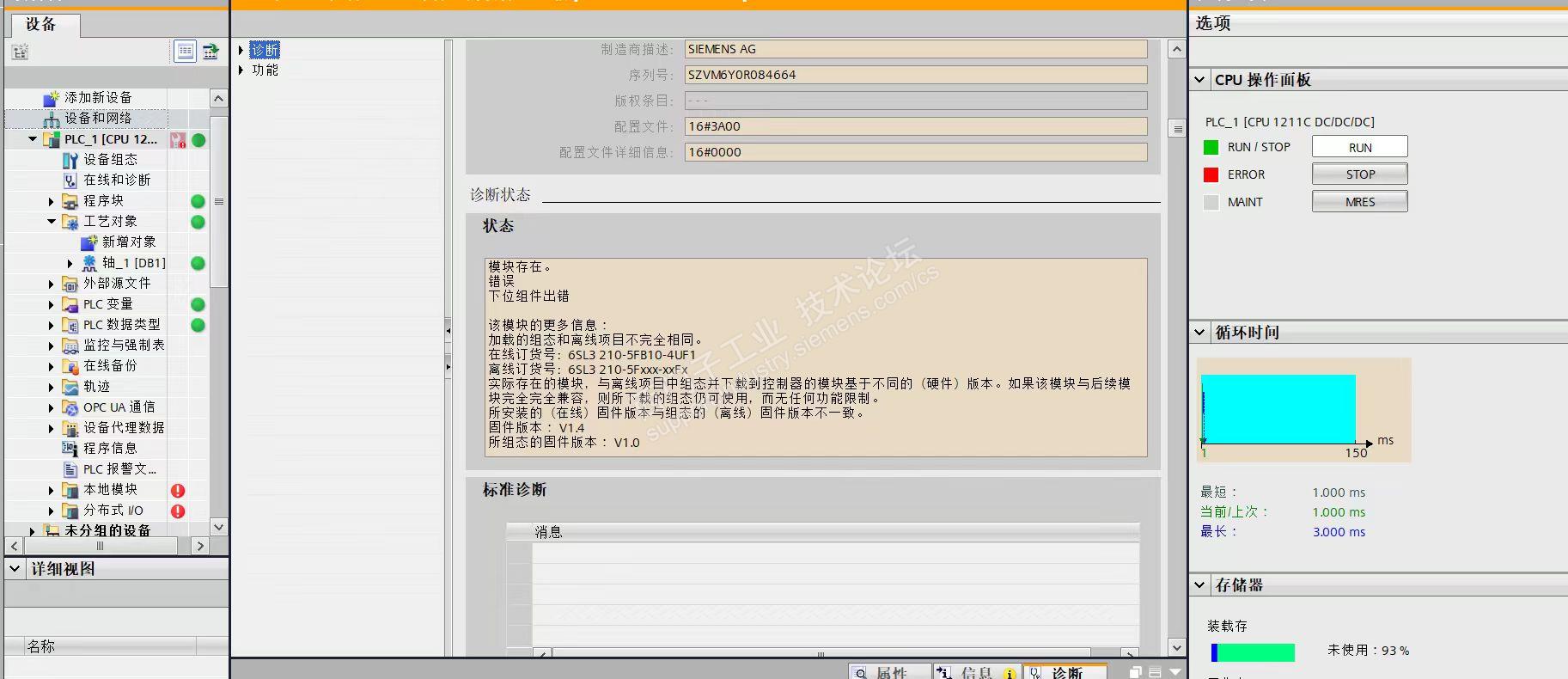
Task: Click the 本地模块 folder icon
Action: pyautogui.click(x=70, y=490)
